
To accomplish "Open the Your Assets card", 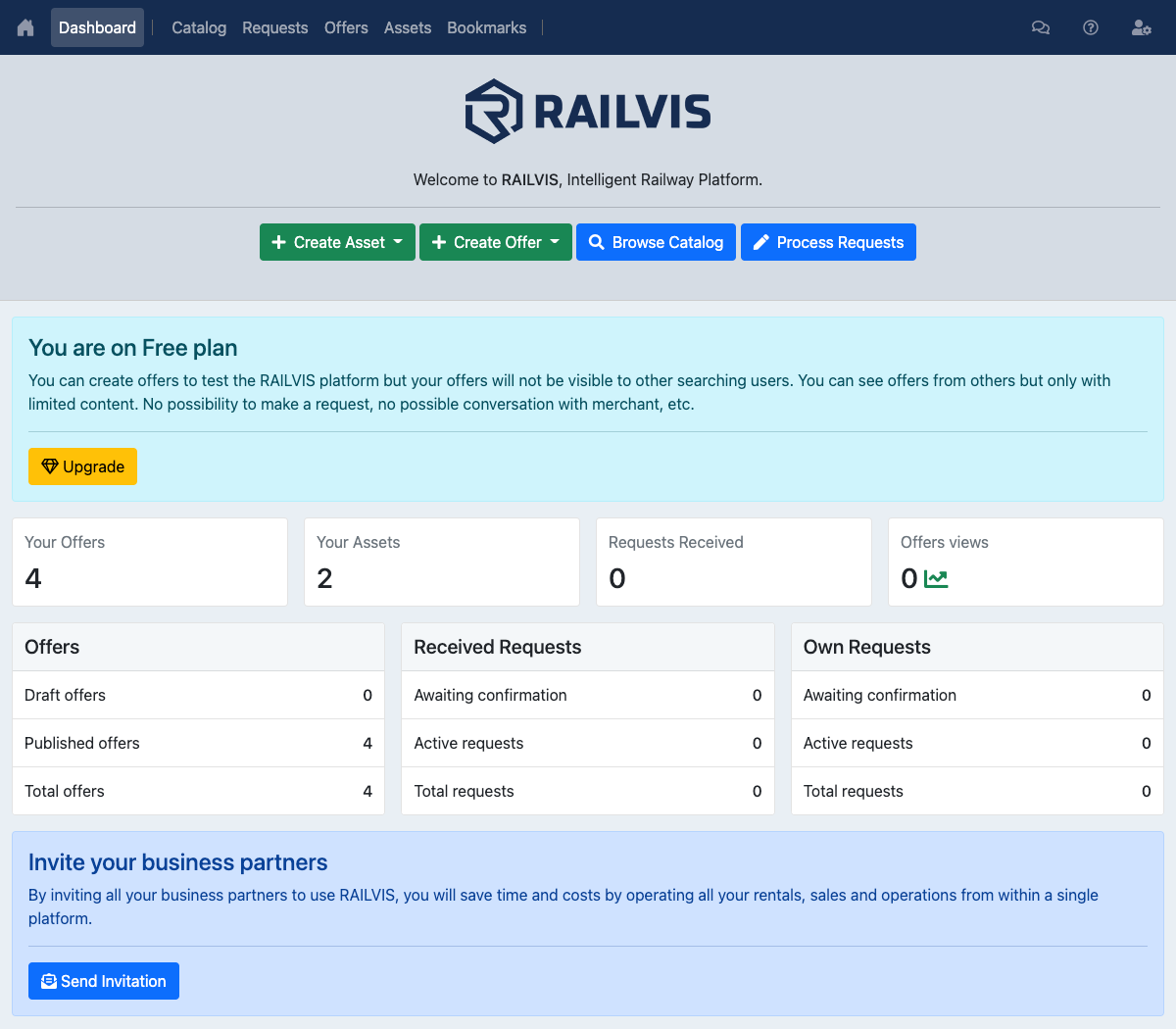I will [442, 562].
